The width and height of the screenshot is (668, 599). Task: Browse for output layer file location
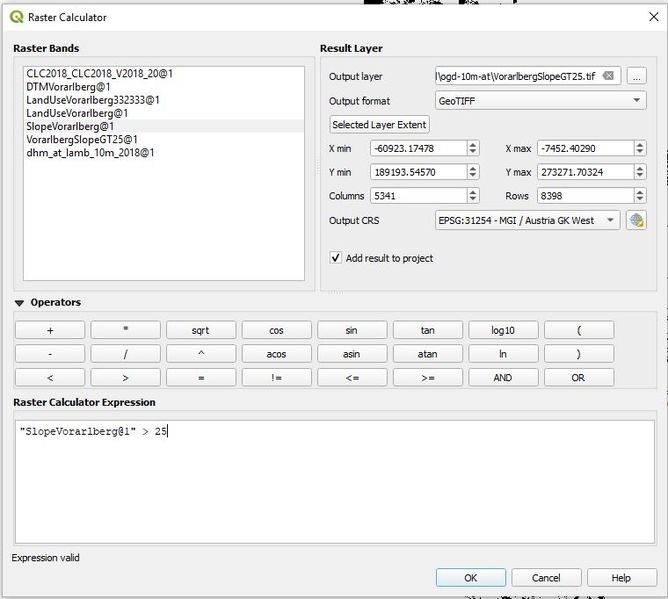tap(636, 76)
